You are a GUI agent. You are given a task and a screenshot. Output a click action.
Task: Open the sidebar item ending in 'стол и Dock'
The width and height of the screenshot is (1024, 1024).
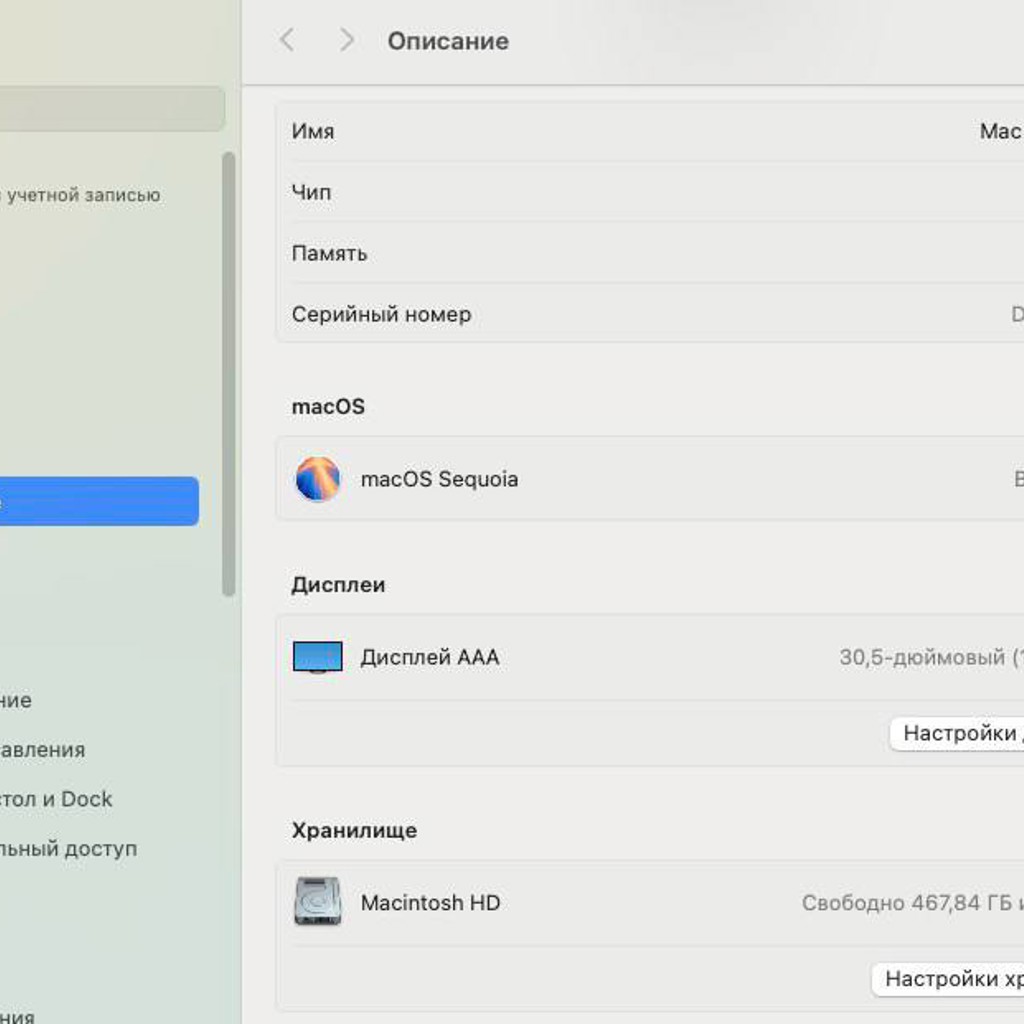(x=56, y=799)
